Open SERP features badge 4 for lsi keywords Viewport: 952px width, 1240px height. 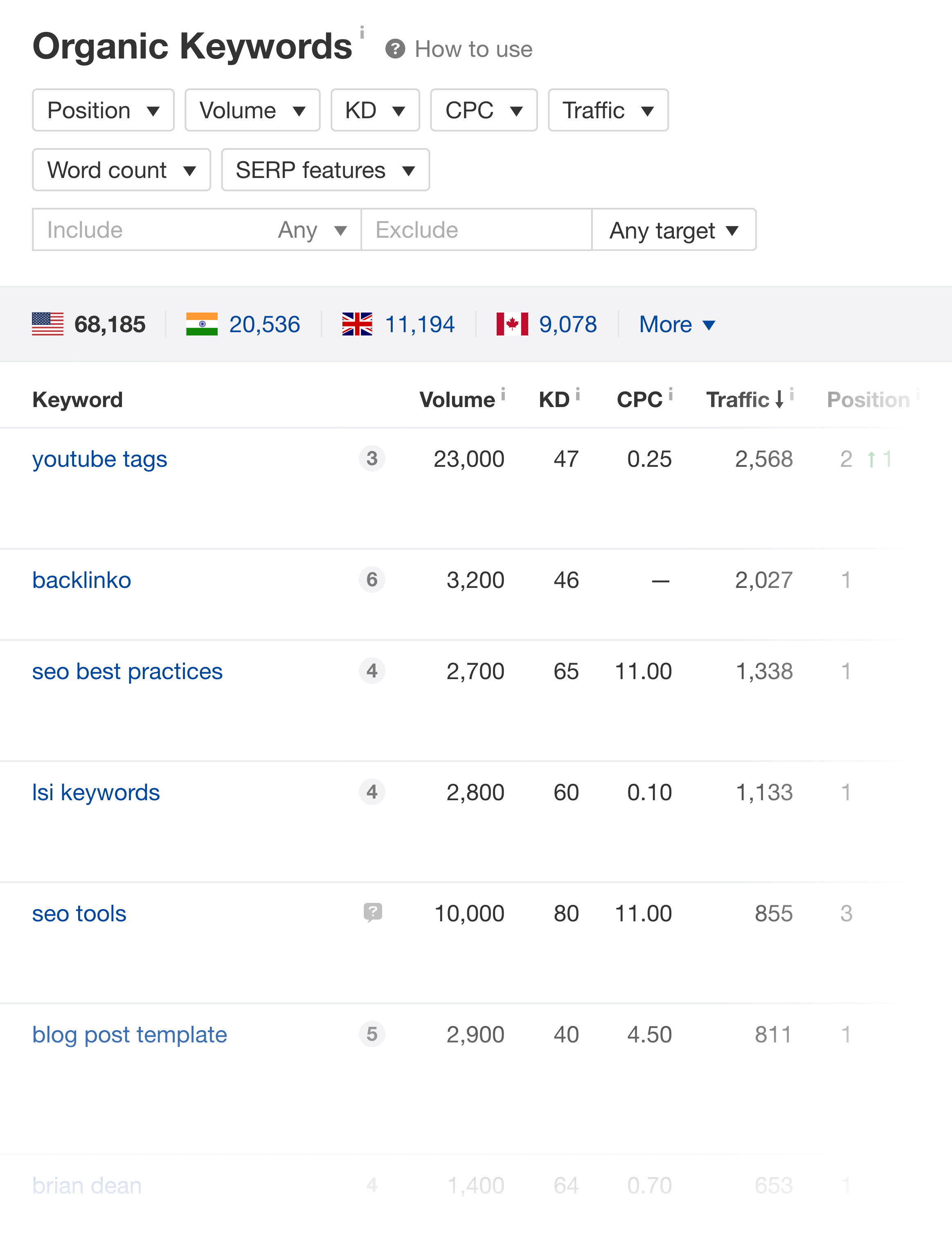[372, 792]
